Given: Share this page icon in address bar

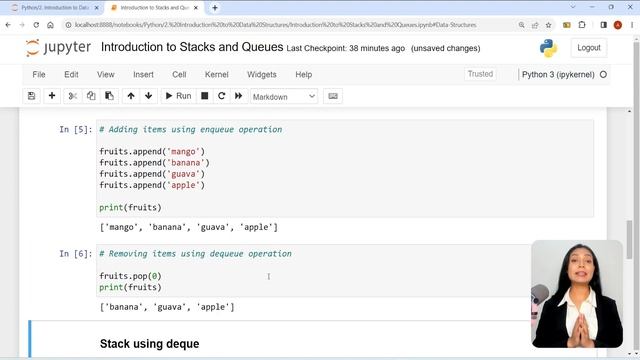Looking at the screenshot, I should point(535,25).
